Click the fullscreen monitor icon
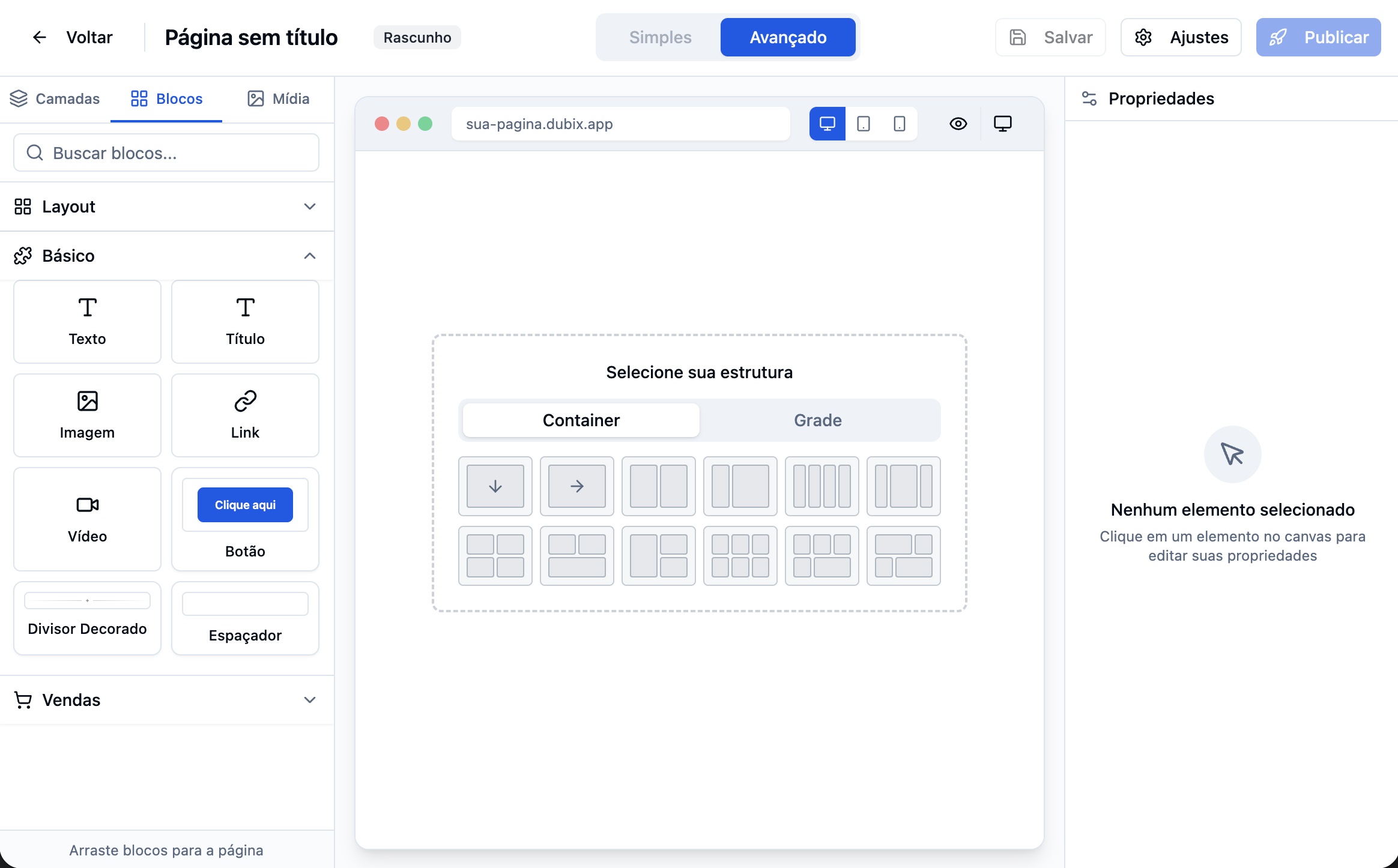Screen dimensions: 1398x868 pyautogui.click(x=1002, y=124)
